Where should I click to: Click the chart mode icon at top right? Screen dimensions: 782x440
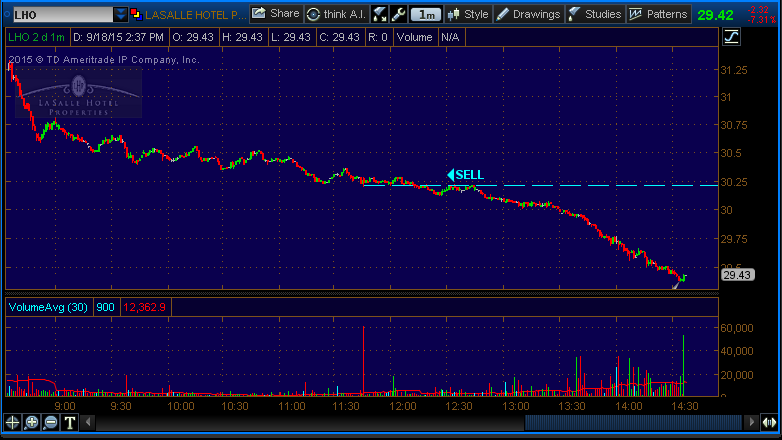click(x=731, y=37)
